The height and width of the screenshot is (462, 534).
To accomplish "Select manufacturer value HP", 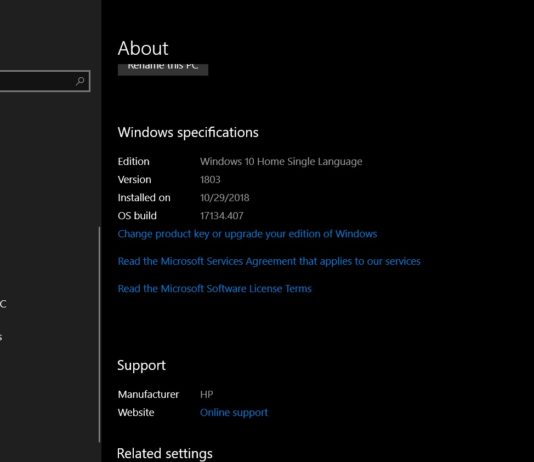I will (206, 394).
